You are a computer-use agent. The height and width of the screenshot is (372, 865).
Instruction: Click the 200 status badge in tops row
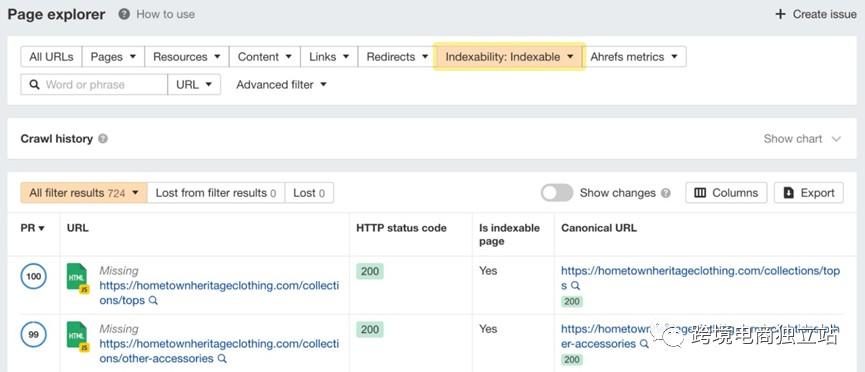[x=370, y=271]
